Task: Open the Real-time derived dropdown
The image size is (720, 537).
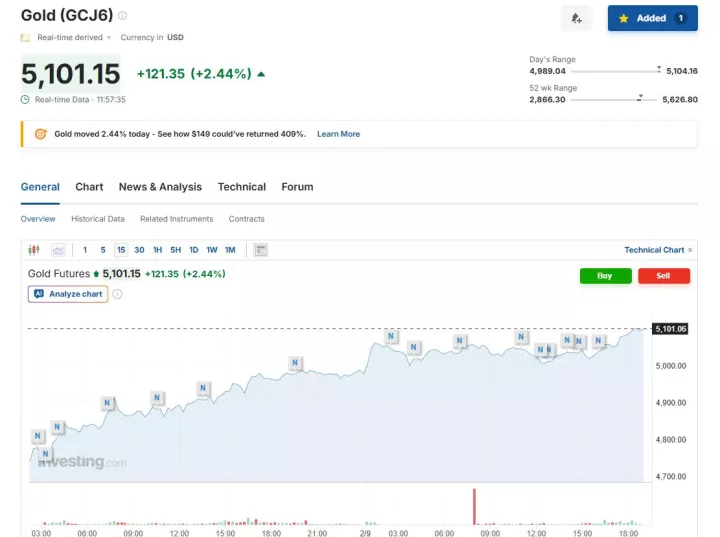Action: click(74, 37)
